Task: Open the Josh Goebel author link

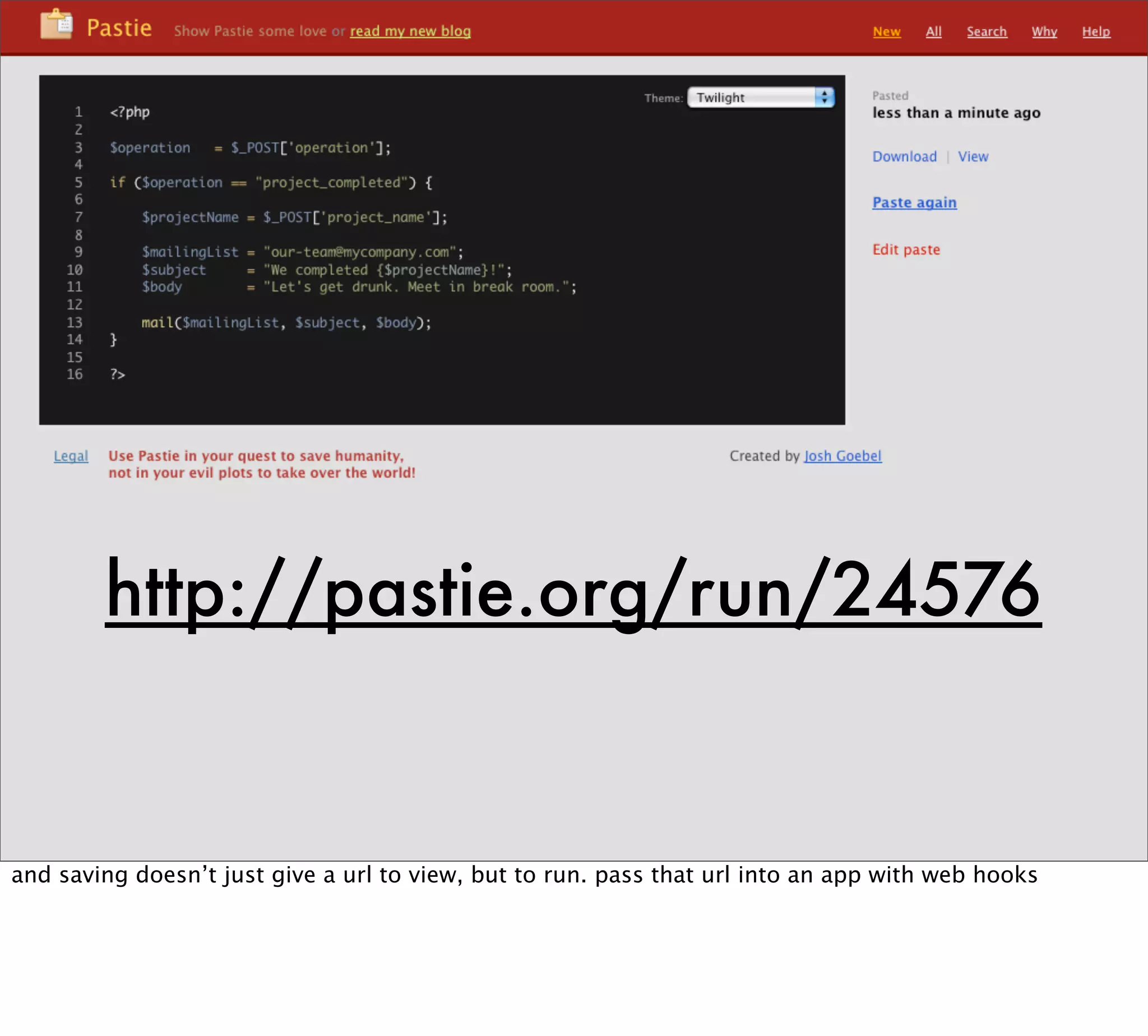Action: pyautogui.click(x=843, y=456)
